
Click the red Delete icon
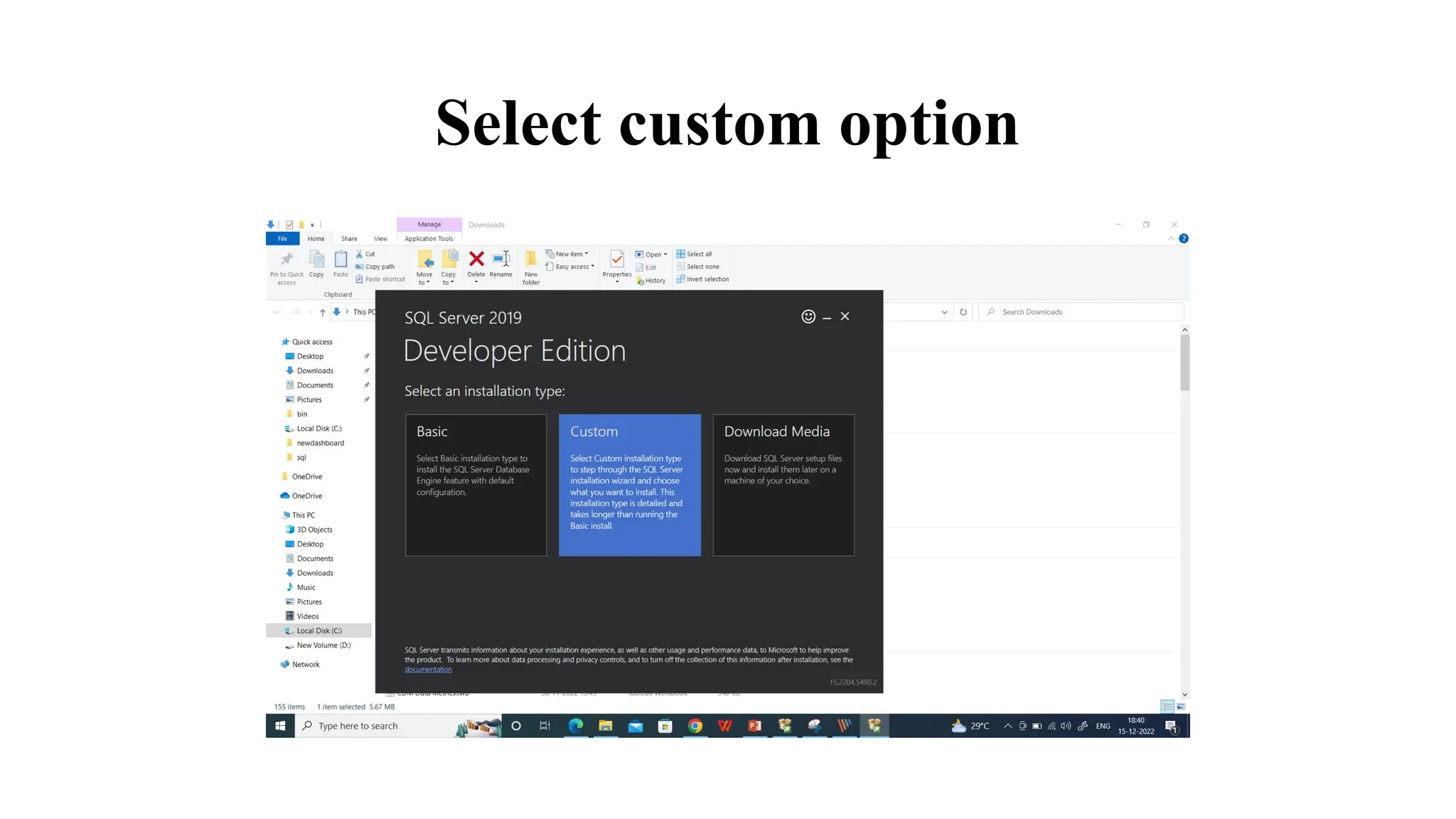pyautogui.click(x=476, y=259)
